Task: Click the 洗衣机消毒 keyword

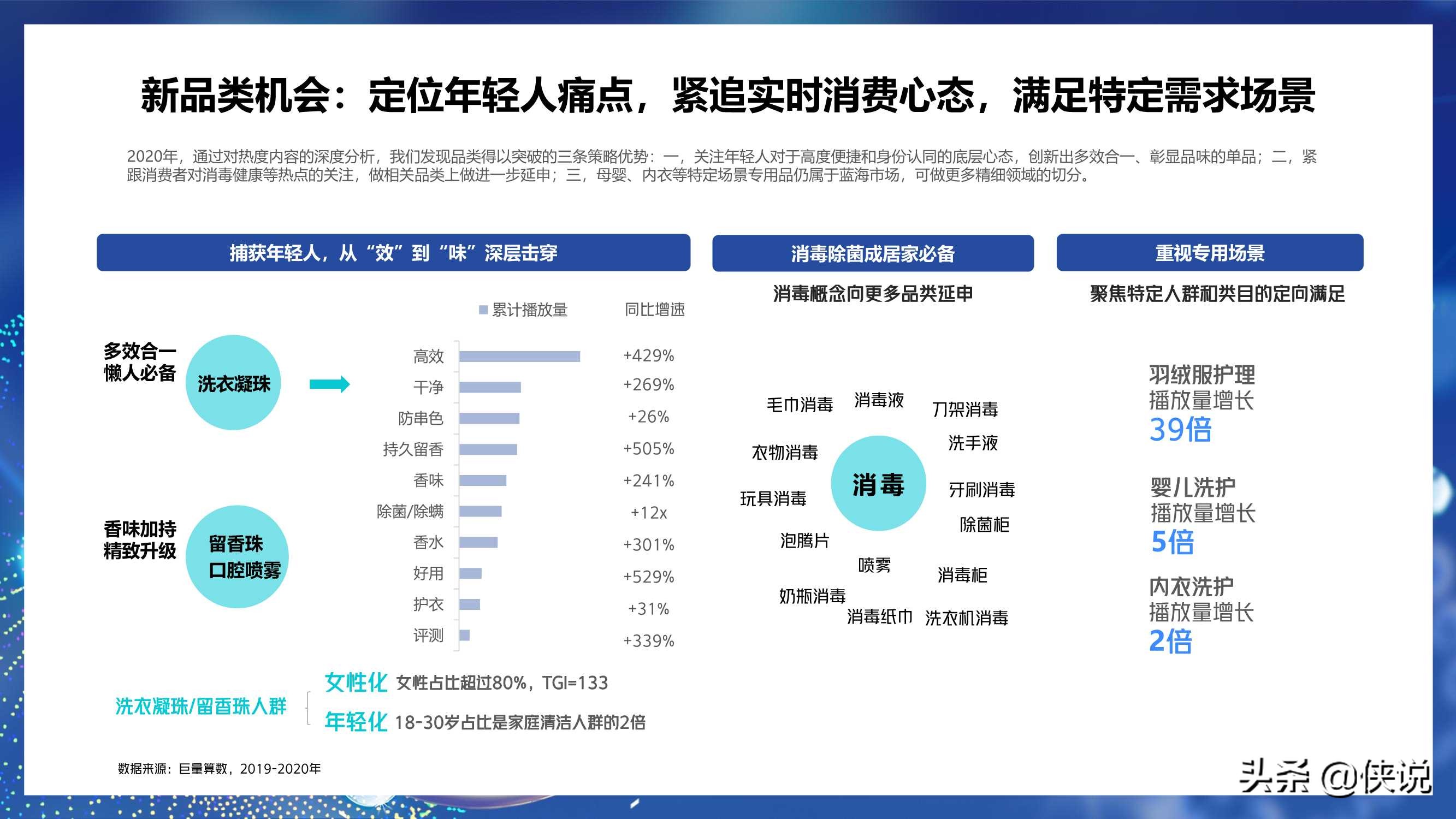Action: coord(967,619)
